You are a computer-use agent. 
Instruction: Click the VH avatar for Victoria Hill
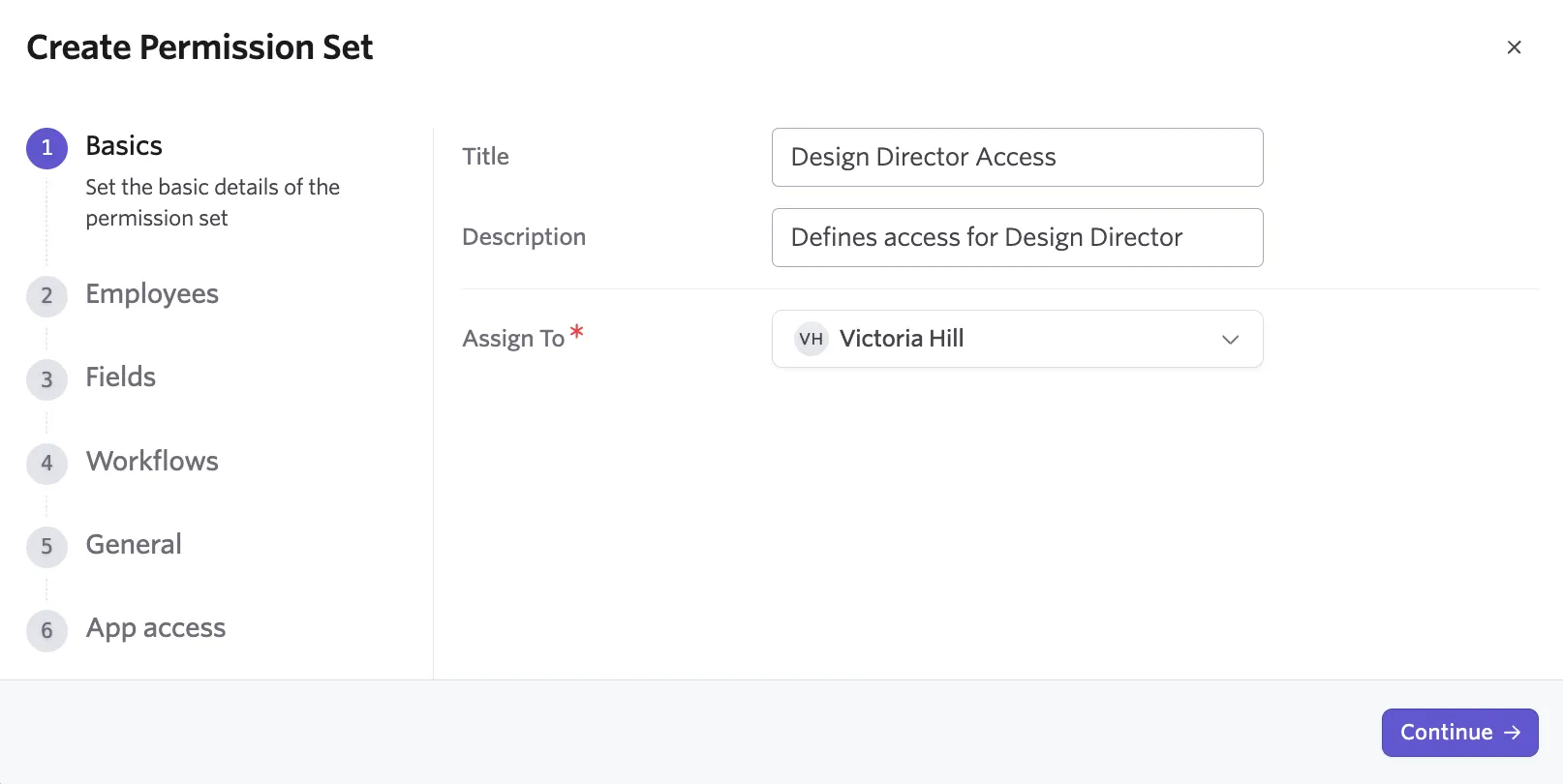(812, 339)
